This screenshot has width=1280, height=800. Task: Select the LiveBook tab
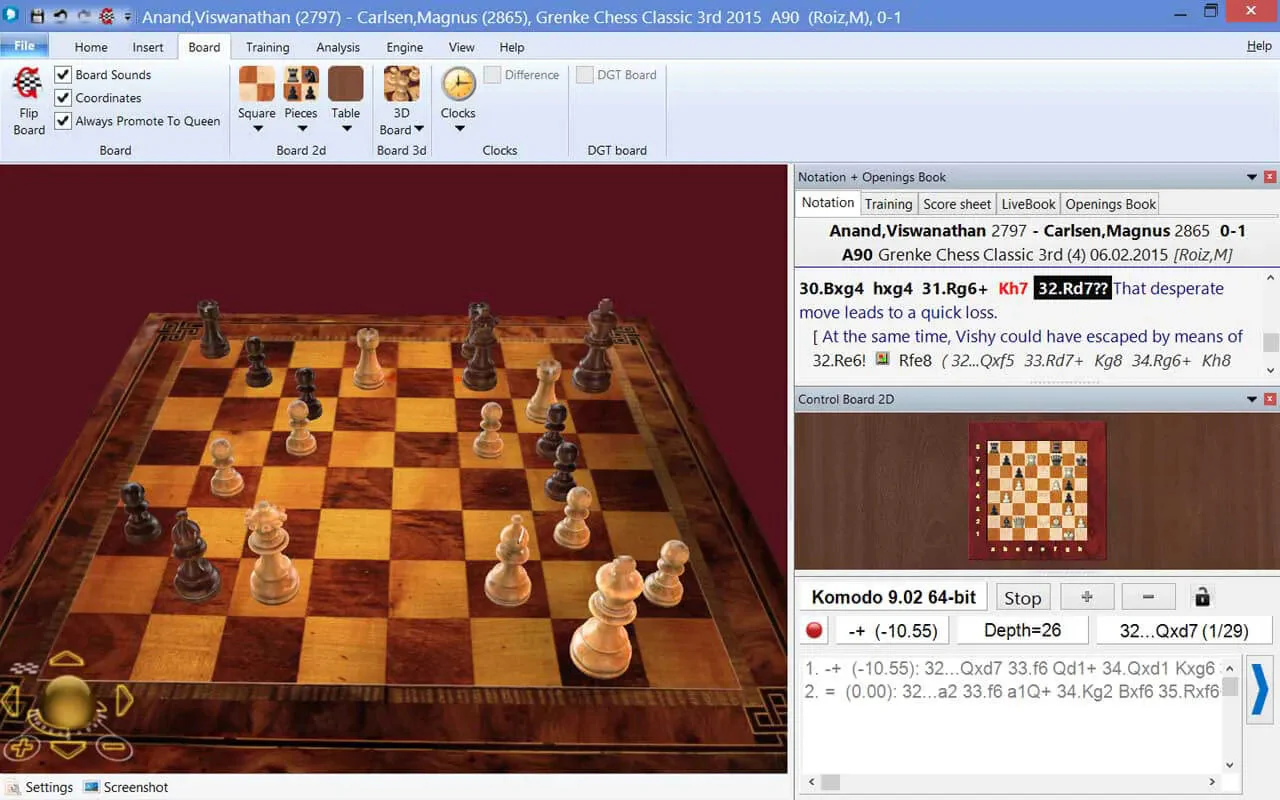1028,204
